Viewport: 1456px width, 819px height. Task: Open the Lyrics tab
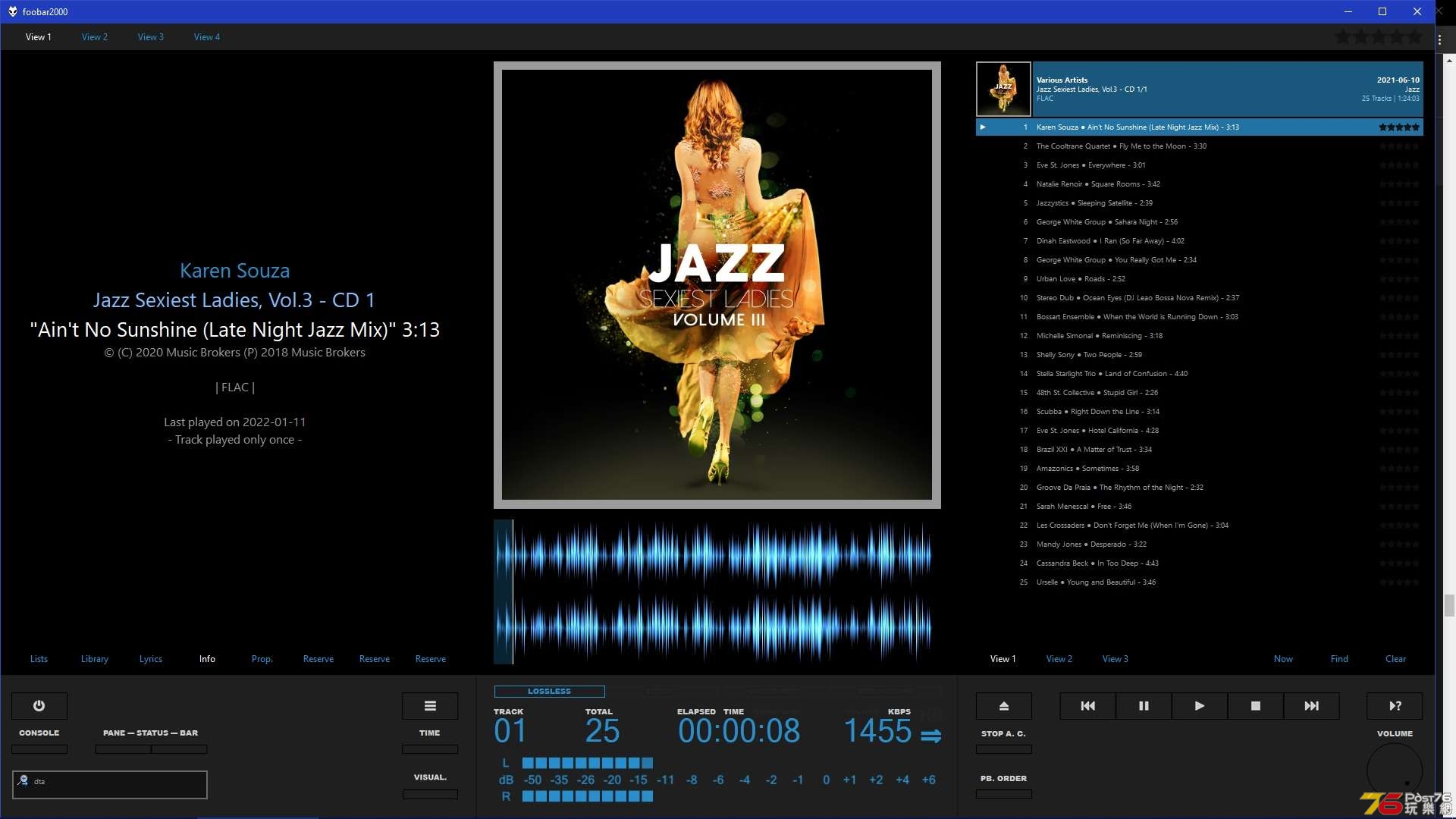(151, 658)
